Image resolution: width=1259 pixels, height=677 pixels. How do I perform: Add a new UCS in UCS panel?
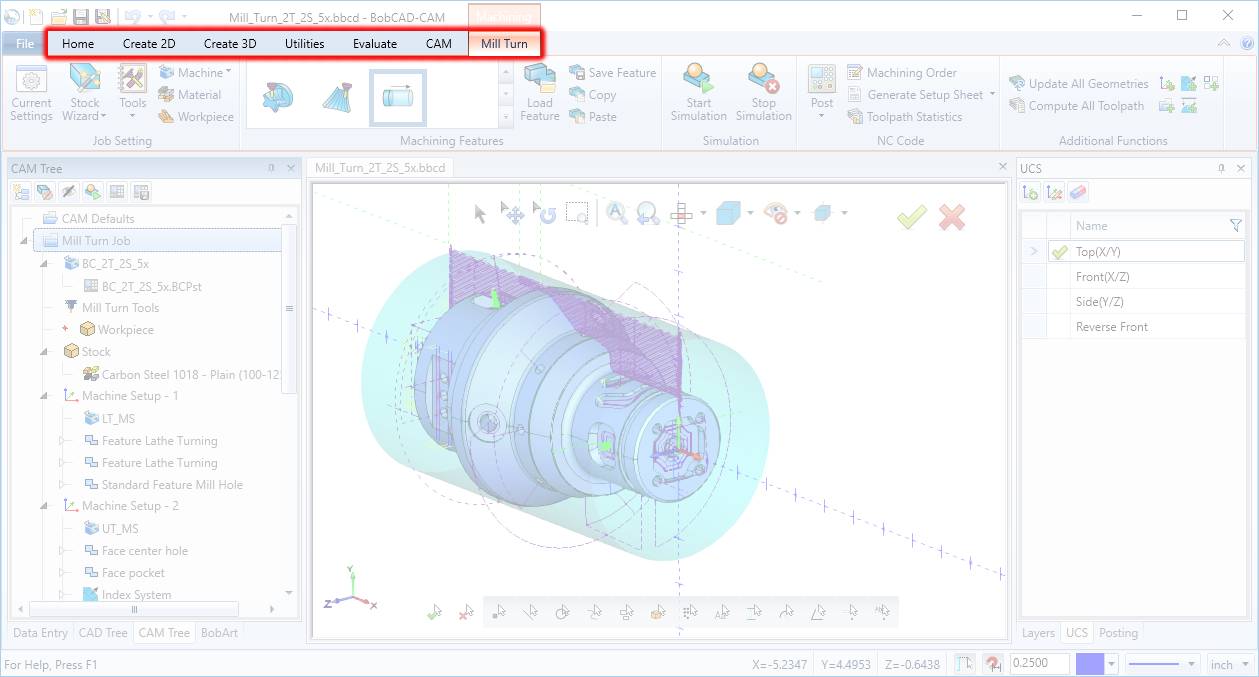tap(1031, 193)
